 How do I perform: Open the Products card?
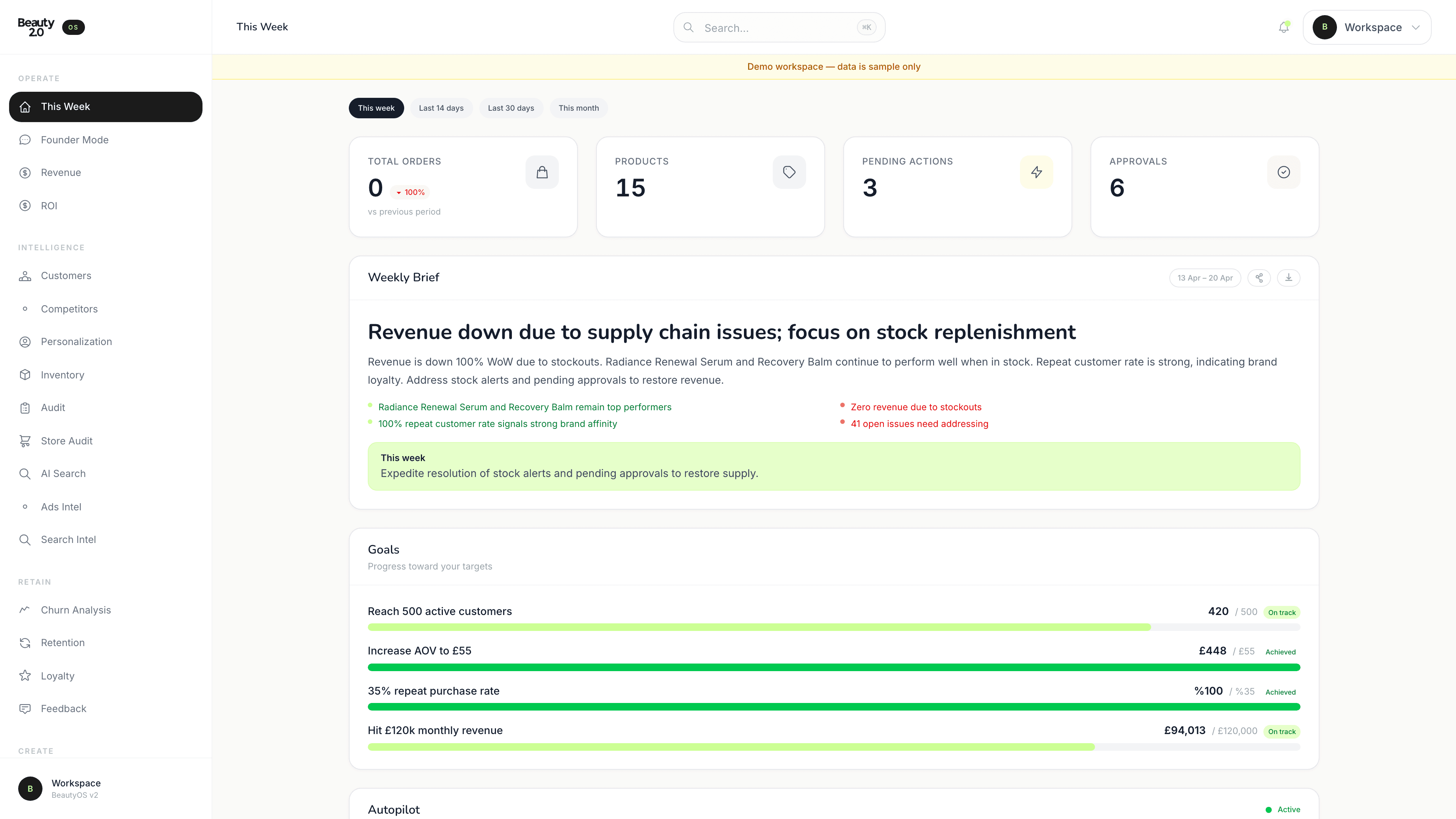[711, 187]
